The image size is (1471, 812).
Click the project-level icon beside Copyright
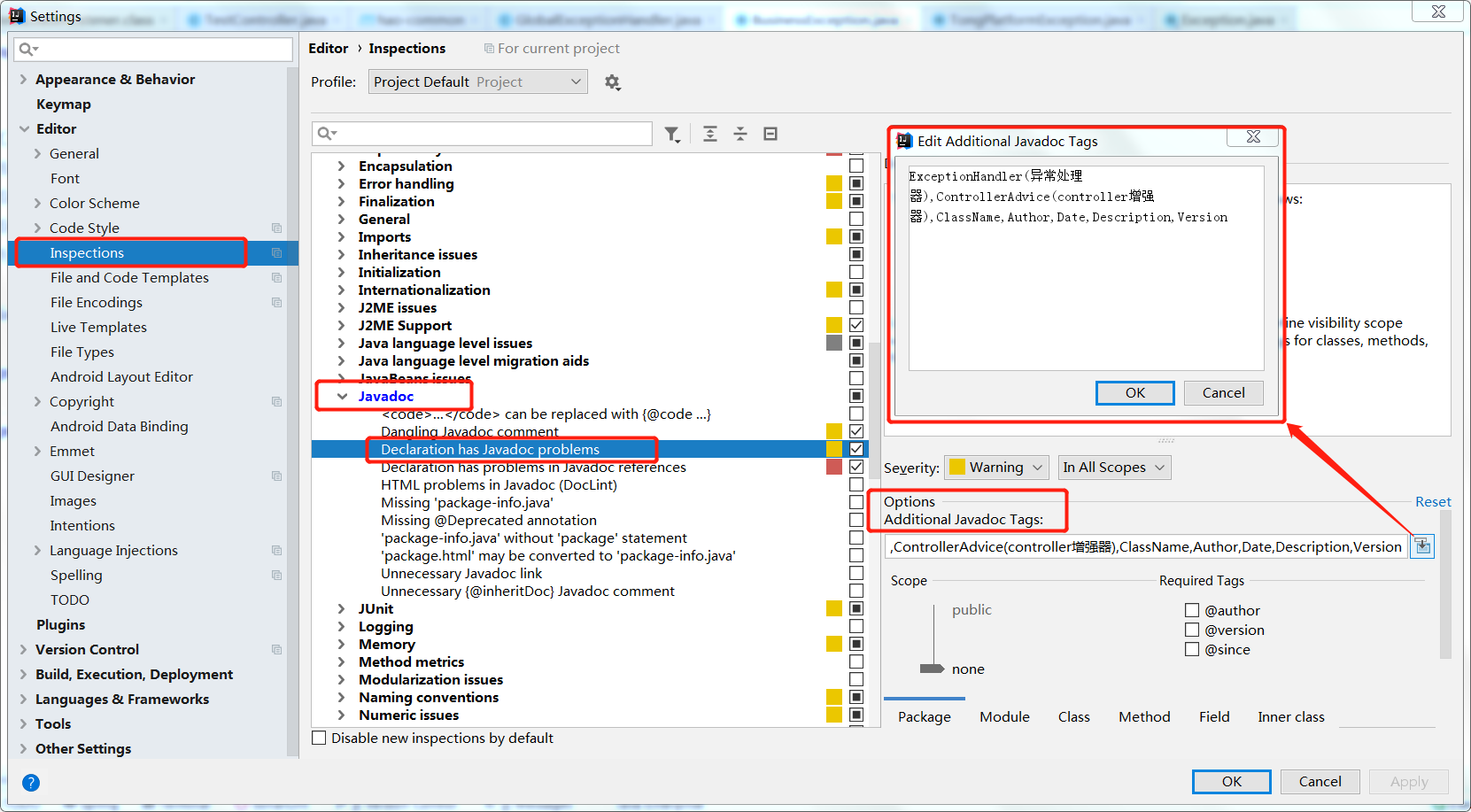tap(276, 401)
